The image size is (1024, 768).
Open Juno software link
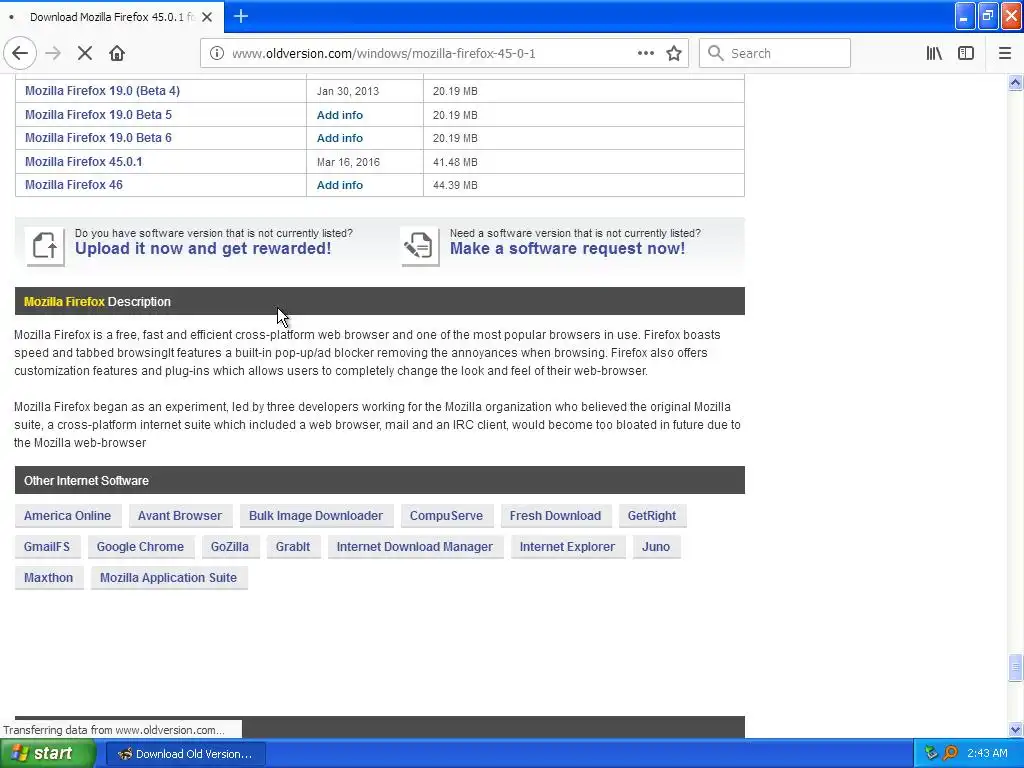[x=656, y=547]
